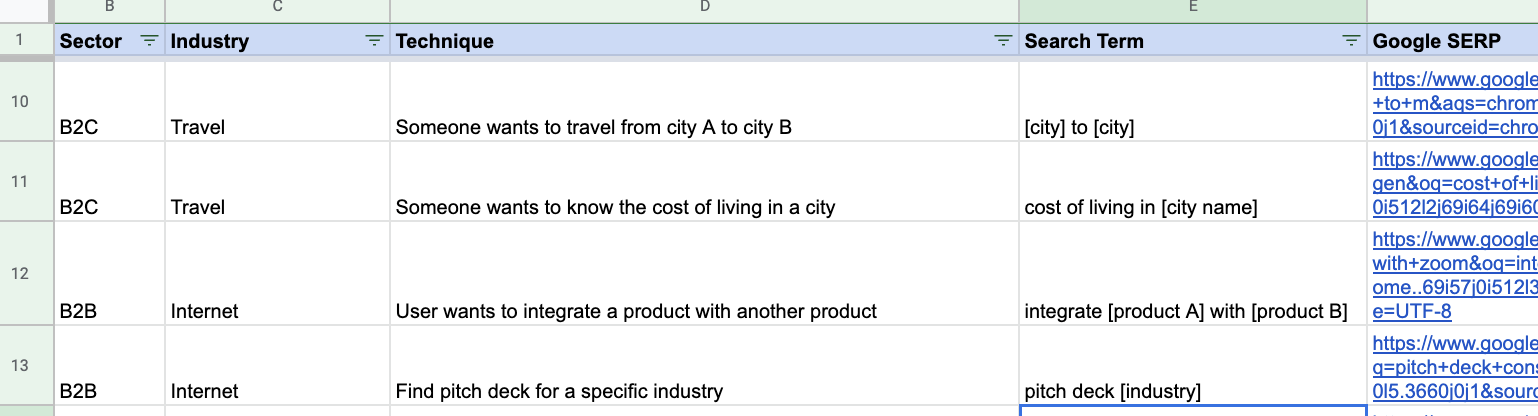Open the Sector column filter icon
1538x416 pixels.
(x=149, y=41)
